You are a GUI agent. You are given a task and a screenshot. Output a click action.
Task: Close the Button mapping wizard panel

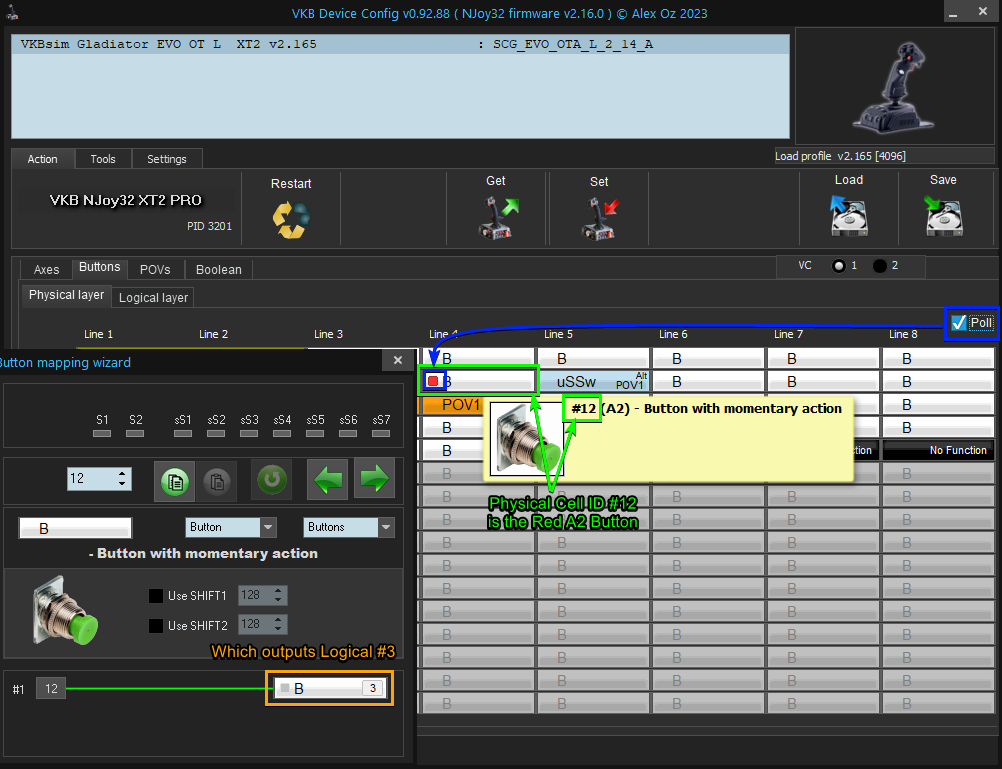[397, 361]
